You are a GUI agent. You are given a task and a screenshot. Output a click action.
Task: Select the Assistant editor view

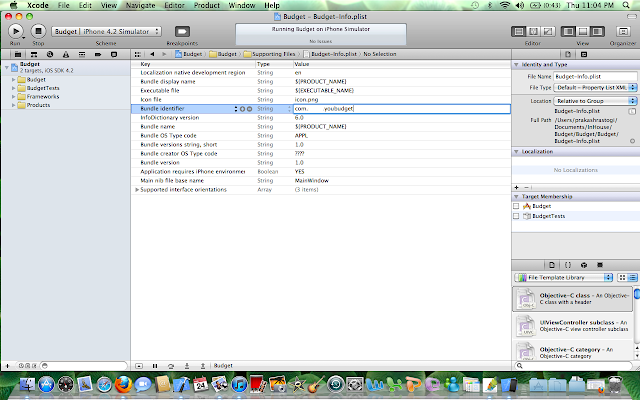point(533,31)
